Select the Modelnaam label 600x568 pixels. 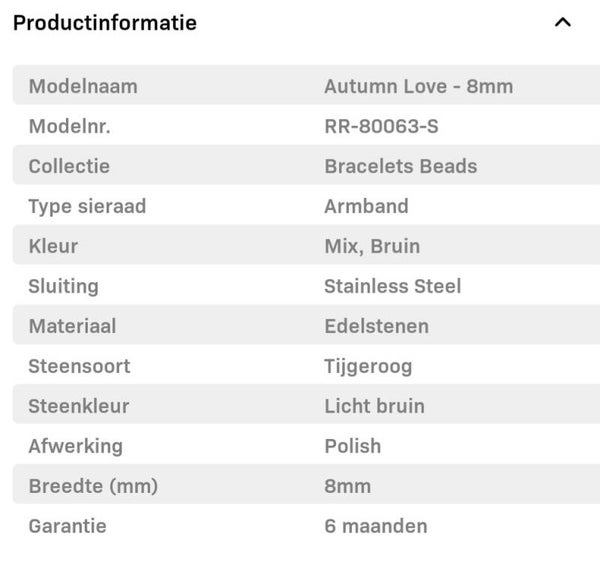(83, 86)
